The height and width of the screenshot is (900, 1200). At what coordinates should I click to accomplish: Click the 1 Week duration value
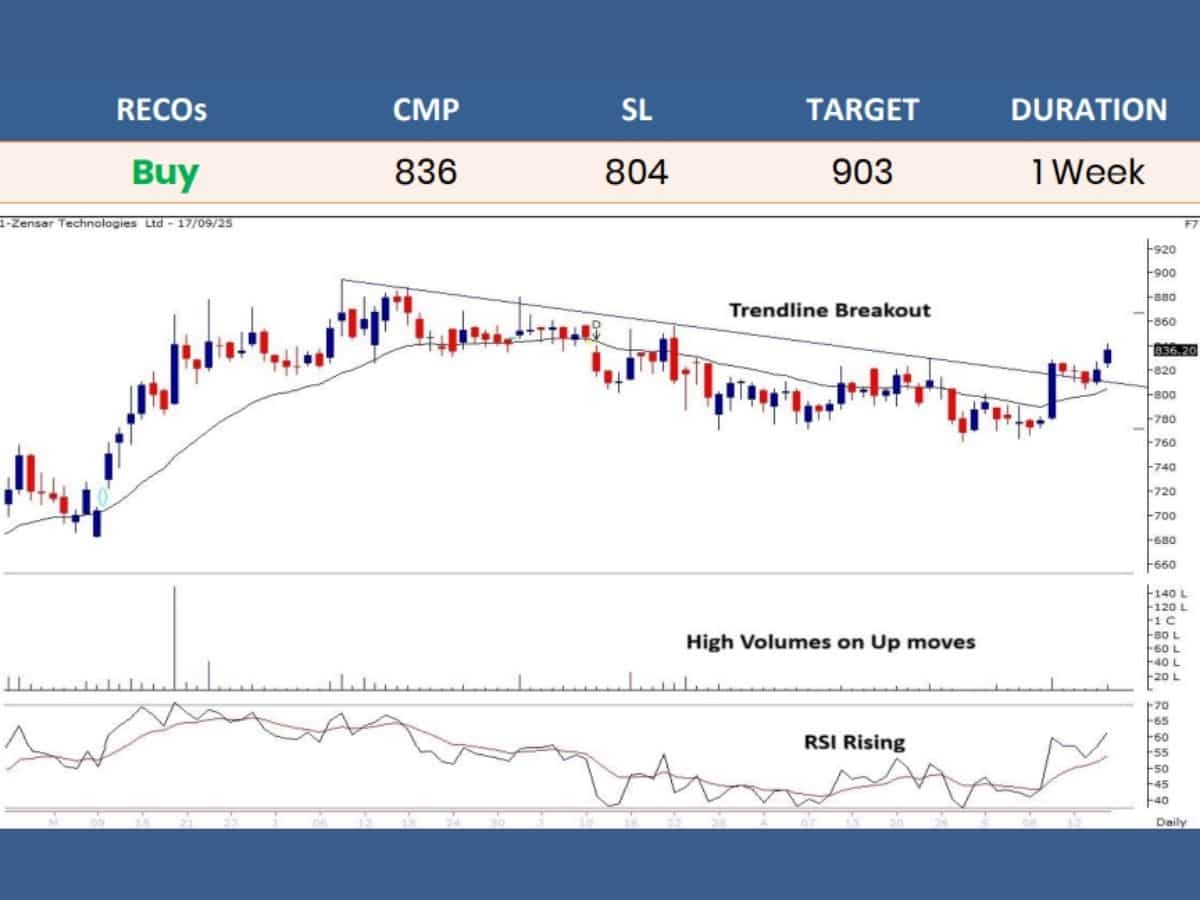tap(1088, 172)
